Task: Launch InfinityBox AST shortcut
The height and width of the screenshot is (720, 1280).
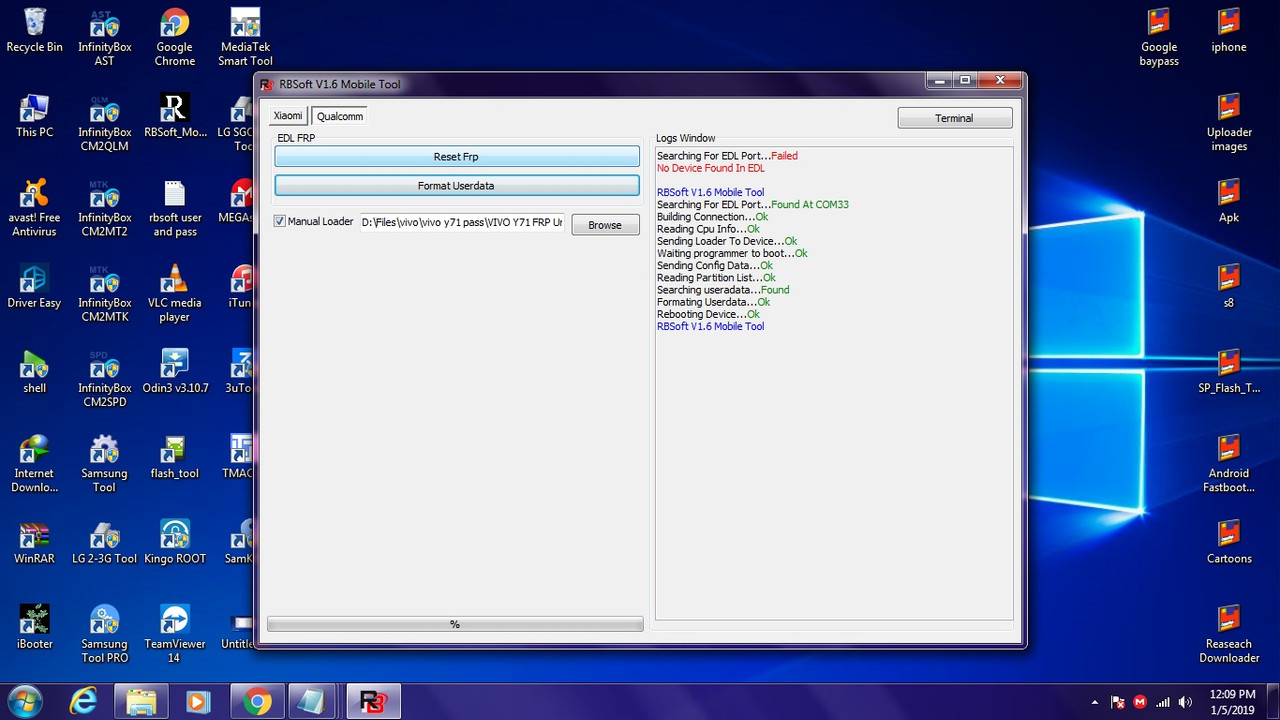Action: point(104,38)
